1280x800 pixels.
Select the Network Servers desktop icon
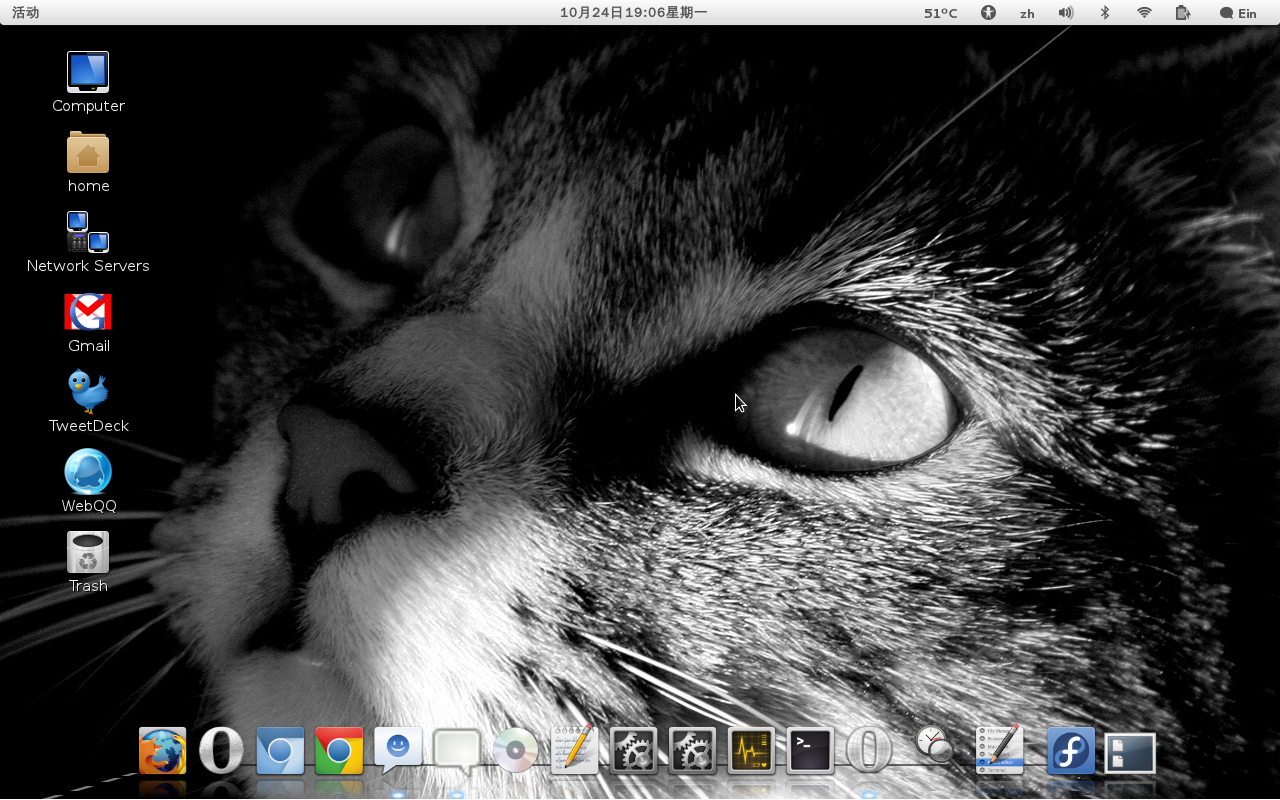coord(88,242)
